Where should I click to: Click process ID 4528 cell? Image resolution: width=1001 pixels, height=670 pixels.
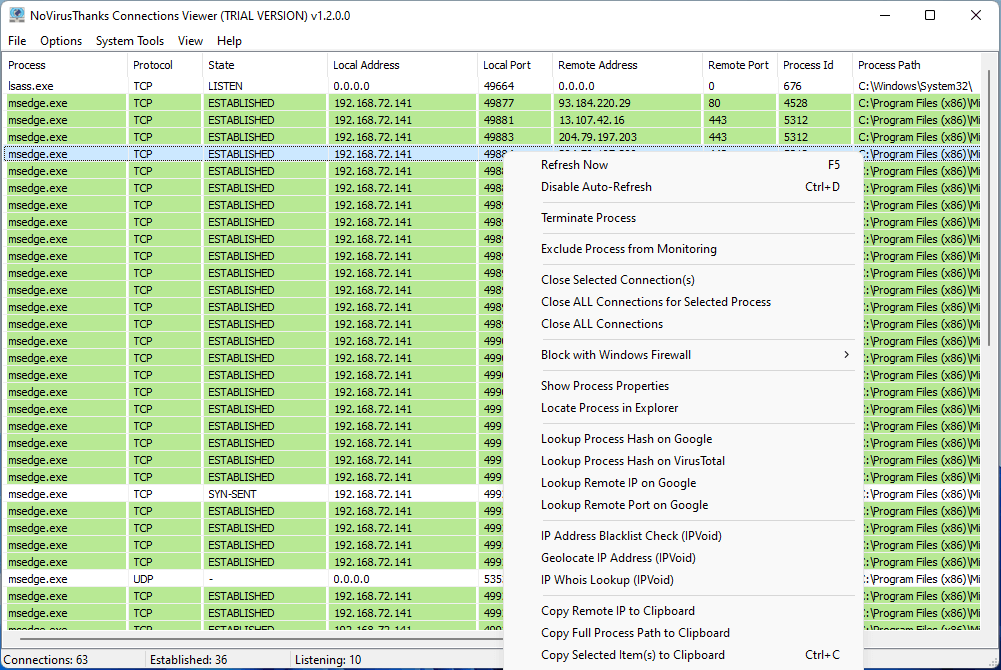pos(815,103)
